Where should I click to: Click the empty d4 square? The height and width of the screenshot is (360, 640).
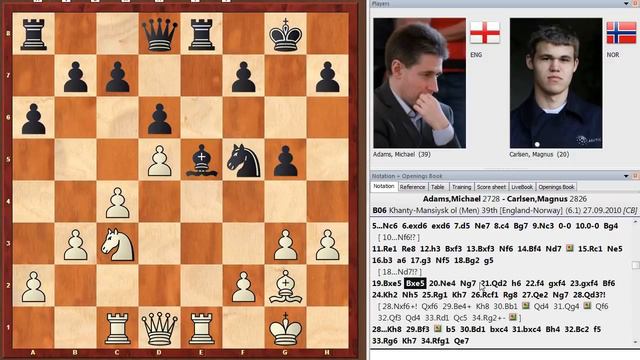click(x=160, y=202)
